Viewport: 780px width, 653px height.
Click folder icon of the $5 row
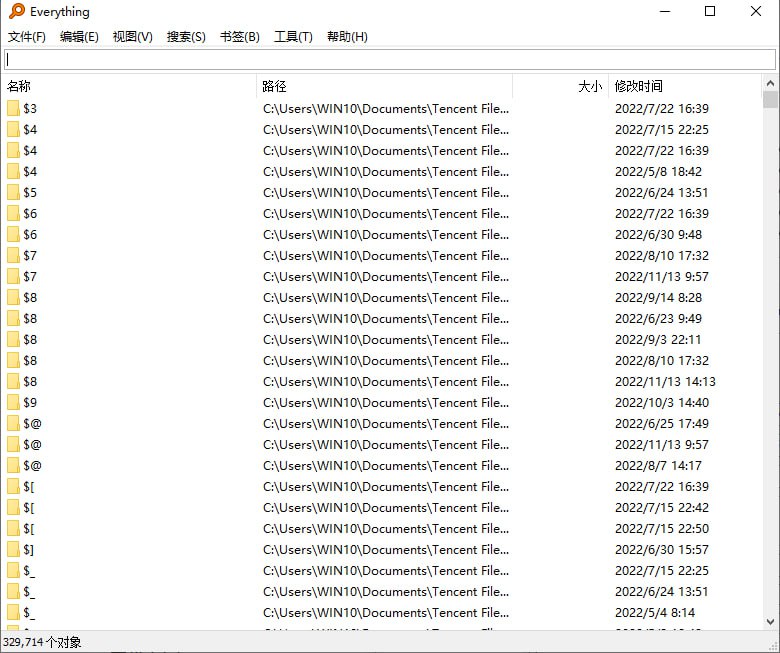tap(13, 192)
